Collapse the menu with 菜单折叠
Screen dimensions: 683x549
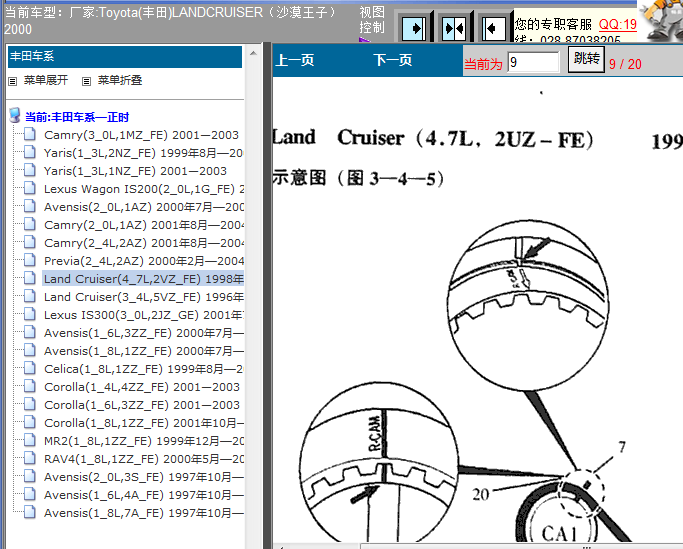120,80
